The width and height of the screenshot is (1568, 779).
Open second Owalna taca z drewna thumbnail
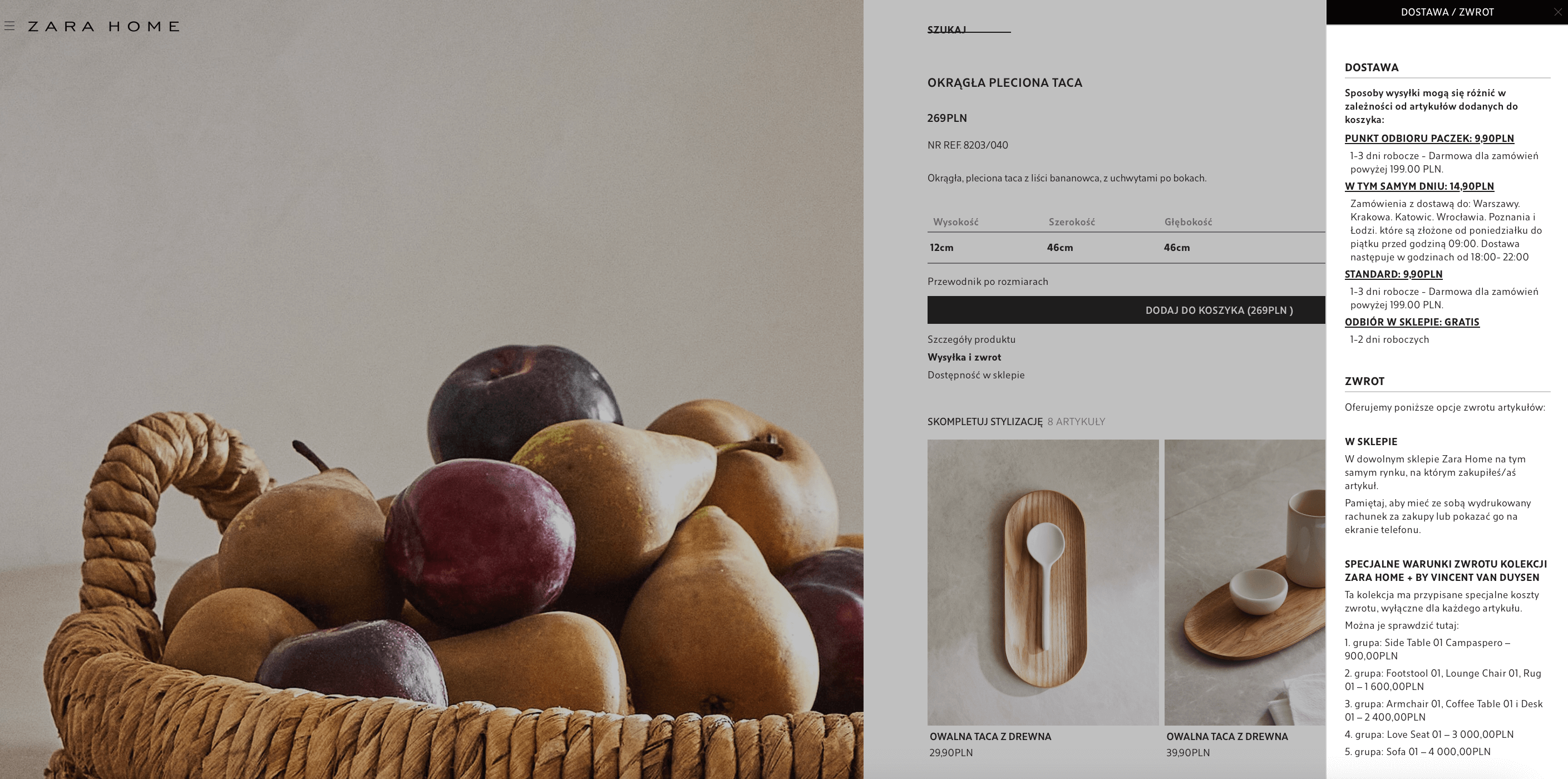click(1245, 582)
